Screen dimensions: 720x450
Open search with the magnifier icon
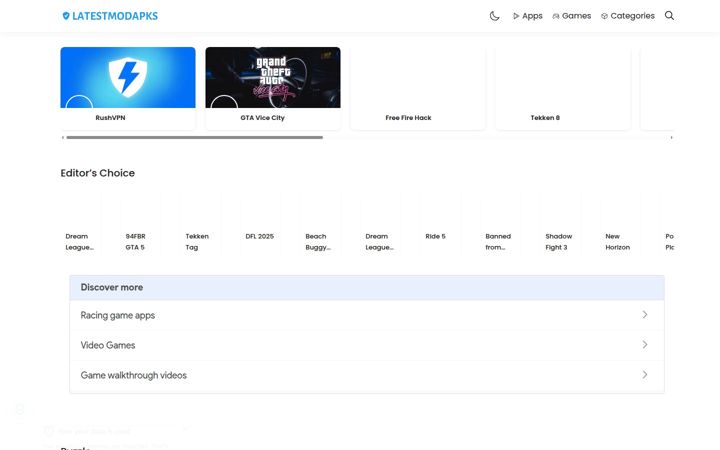click(x=669, y=16)
